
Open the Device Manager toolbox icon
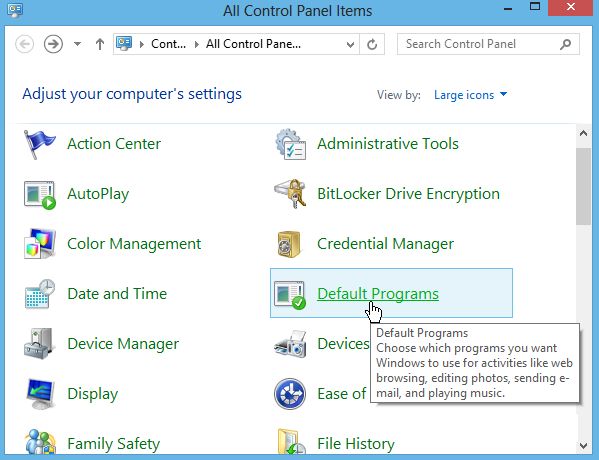(38, 343)
